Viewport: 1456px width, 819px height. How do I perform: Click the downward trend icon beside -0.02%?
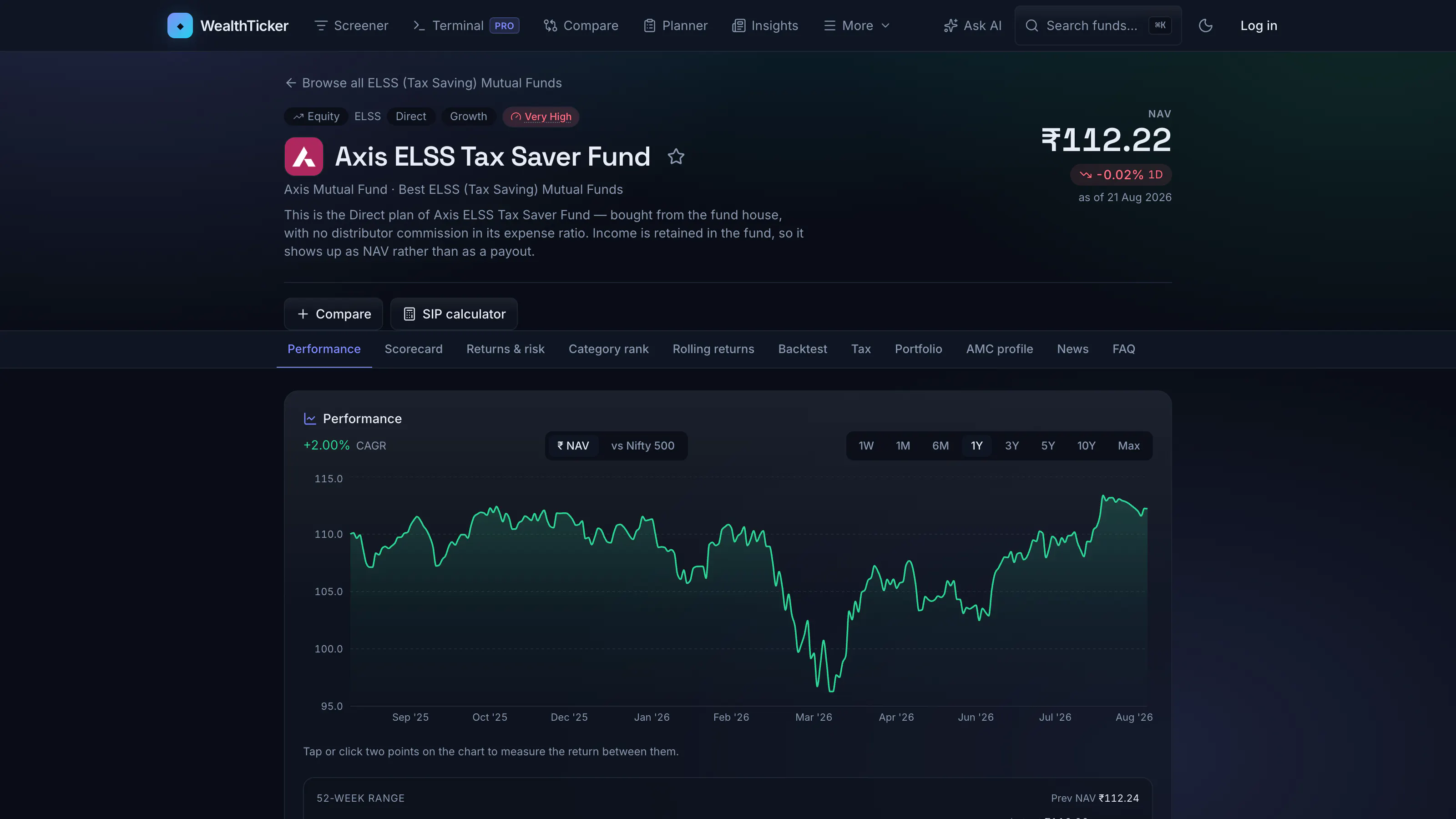(x=1085, y=175)
